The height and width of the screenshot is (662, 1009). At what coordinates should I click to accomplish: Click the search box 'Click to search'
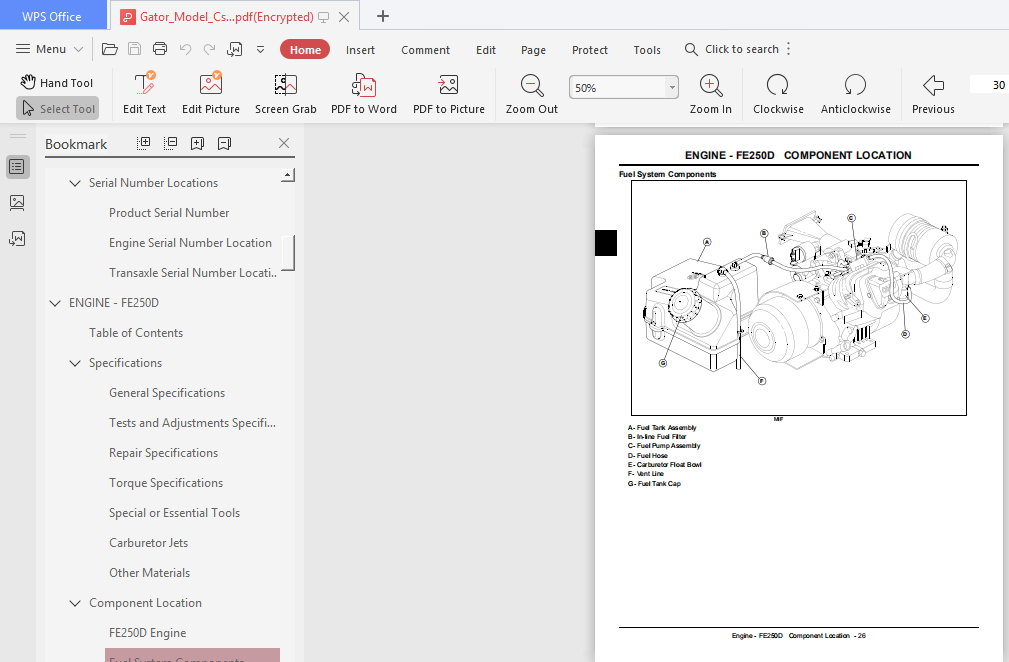coord(732,49)
